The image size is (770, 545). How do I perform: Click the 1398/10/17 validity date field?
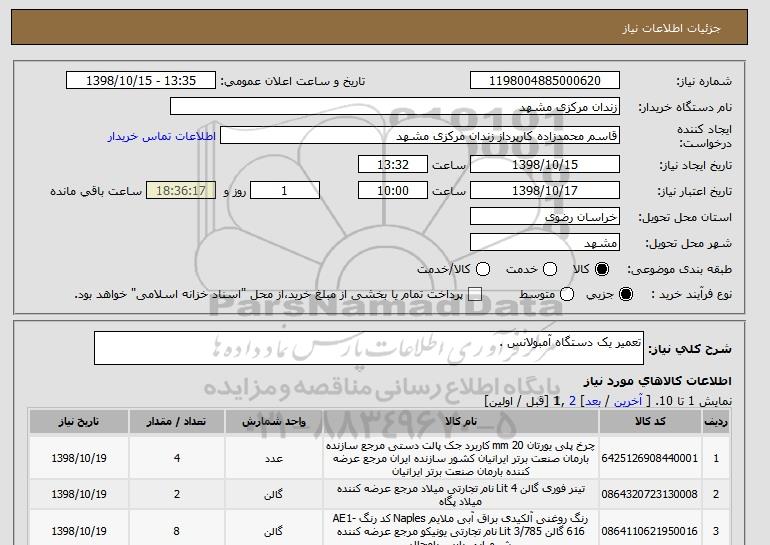(545, 191)
